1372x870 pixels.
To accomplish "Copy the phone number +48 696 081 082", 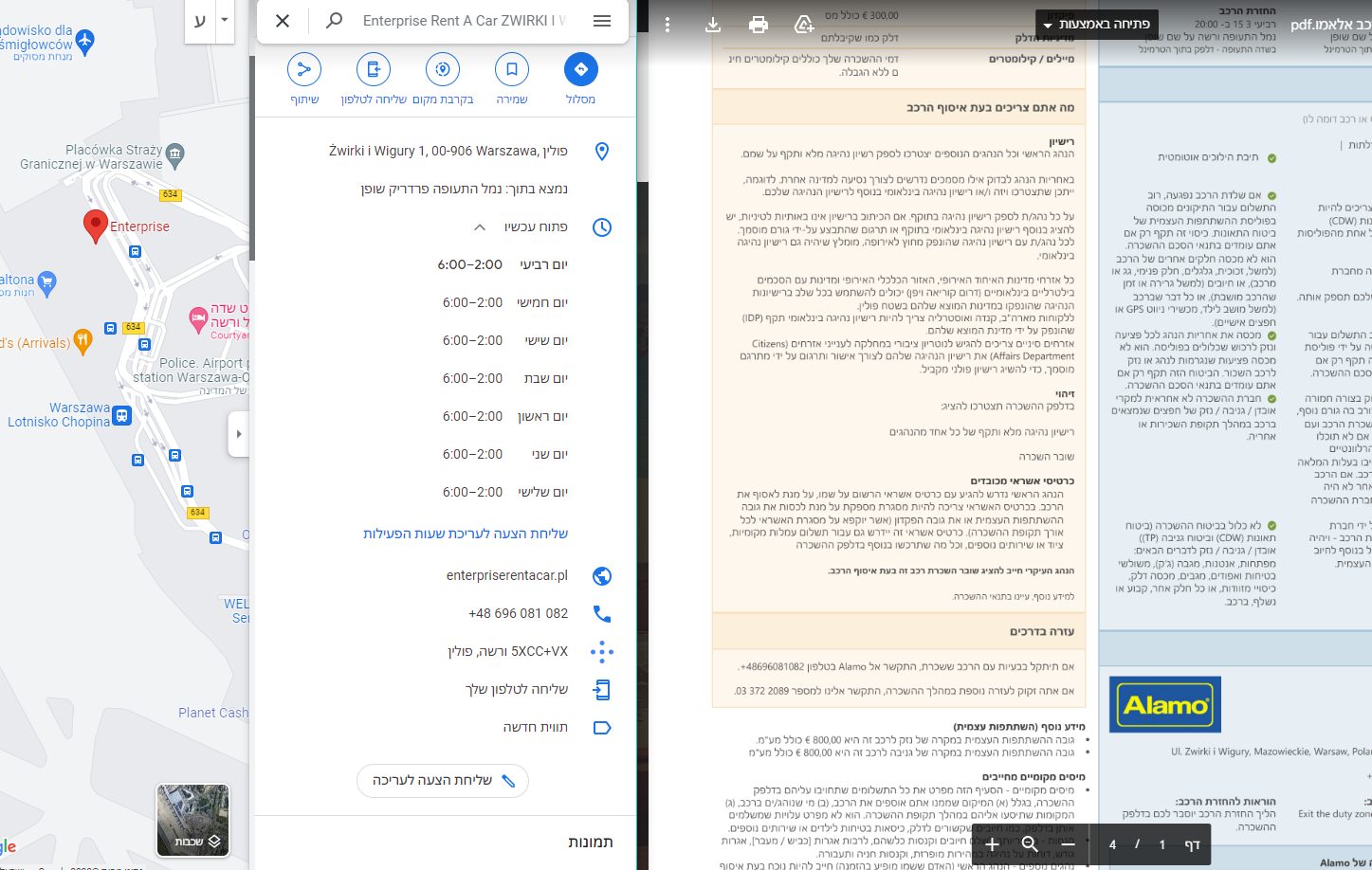I will tap(519, 614).
